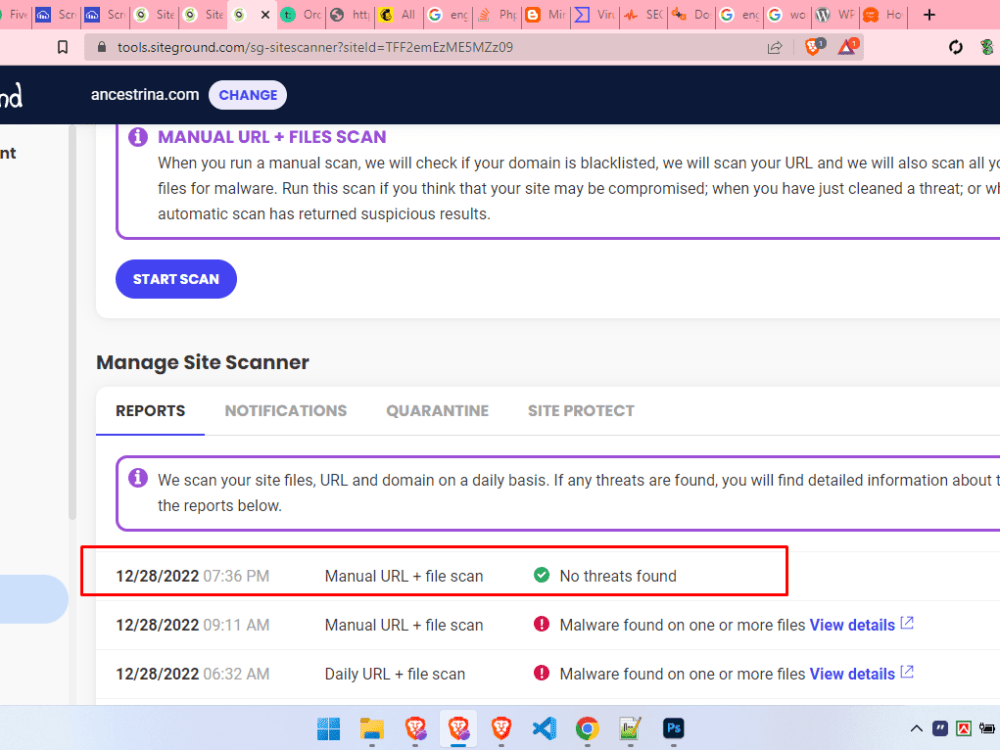This screenshot has width=1000, height=750.
Task: Click the Manage Site Scanner heading
Action: (x=203, y=362)
